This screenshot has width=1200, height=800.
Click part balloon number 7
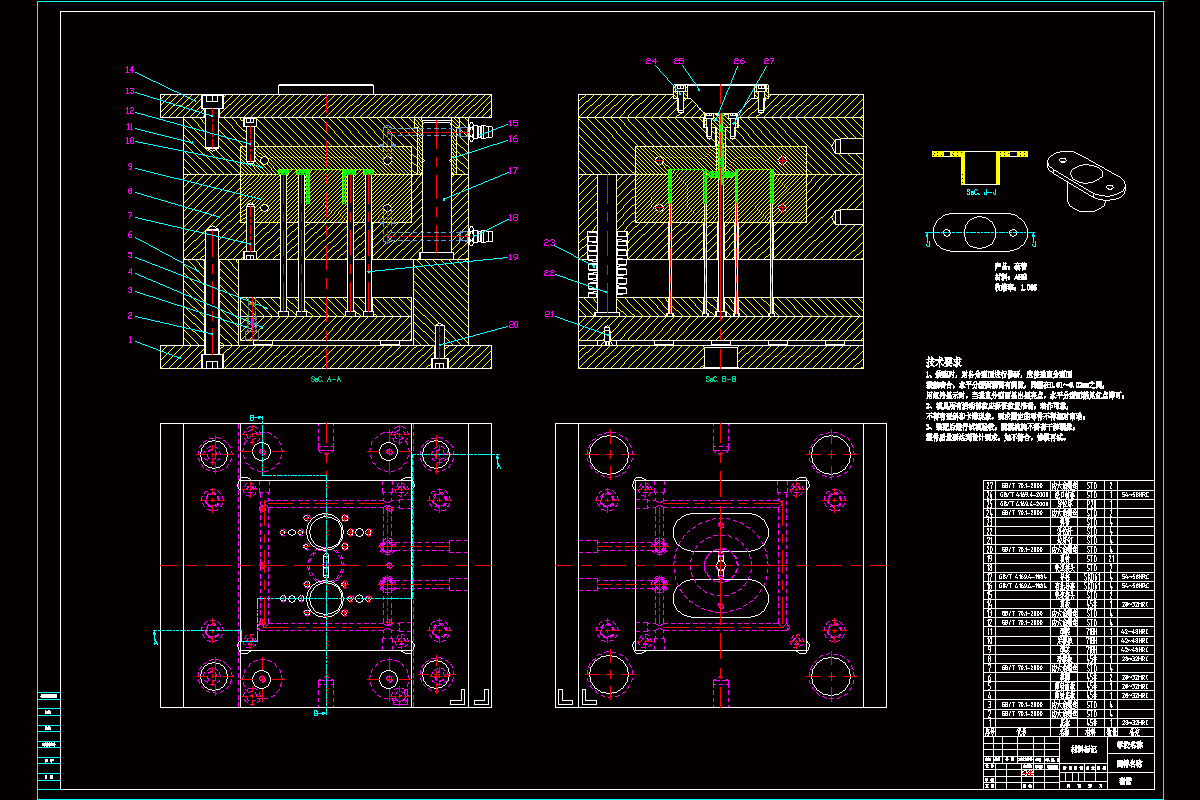click(x=130, y=215)
